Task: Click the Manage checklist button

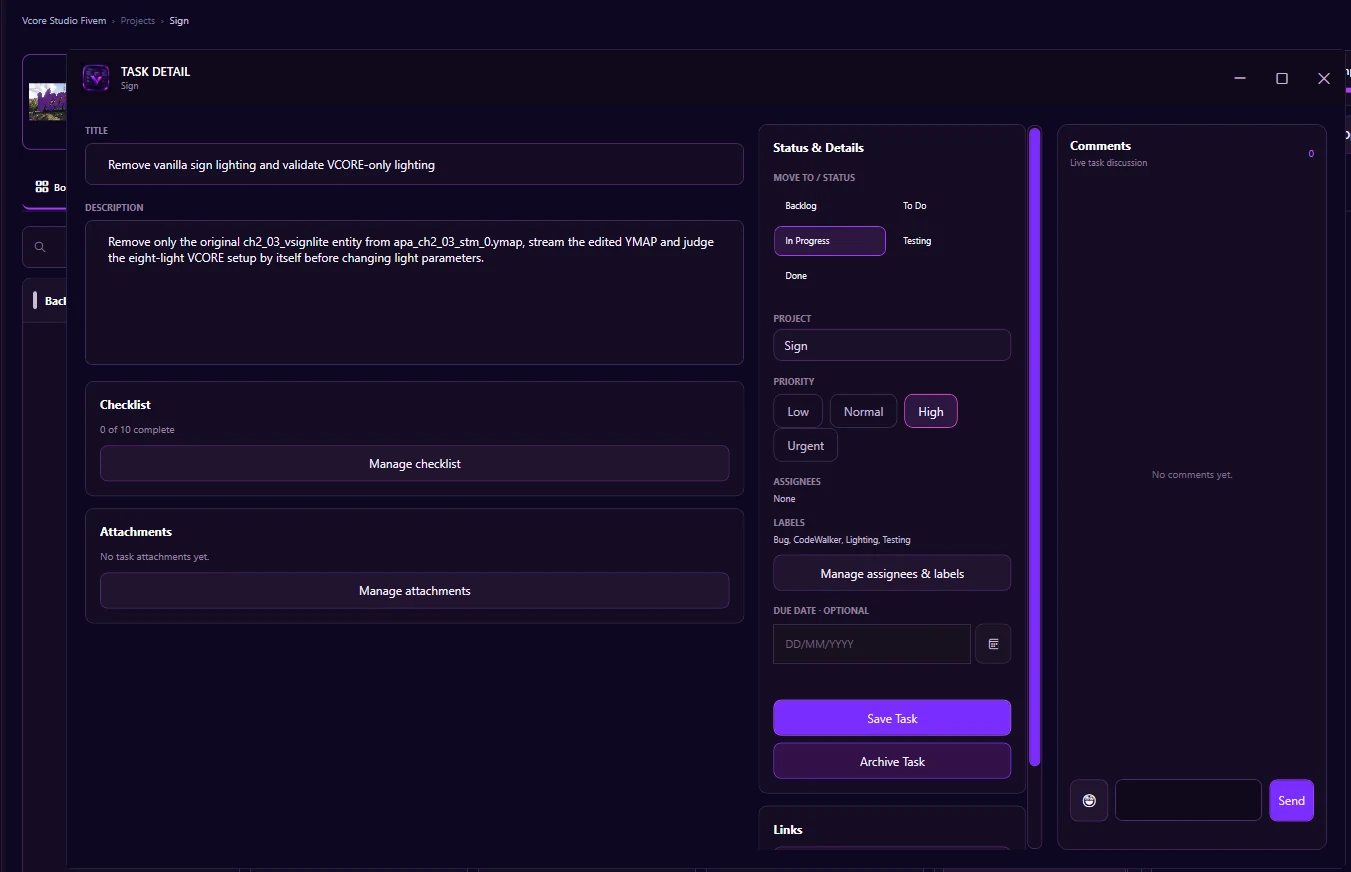Action: pyautogui.click(x=415, y=464)
